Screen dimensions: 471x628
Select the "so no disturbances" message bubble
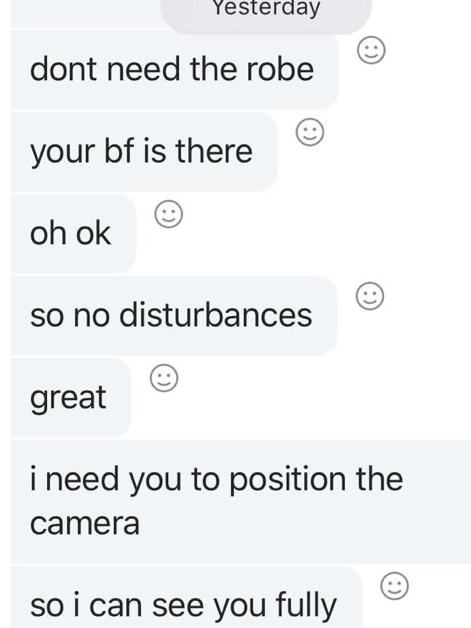point(174,315)
